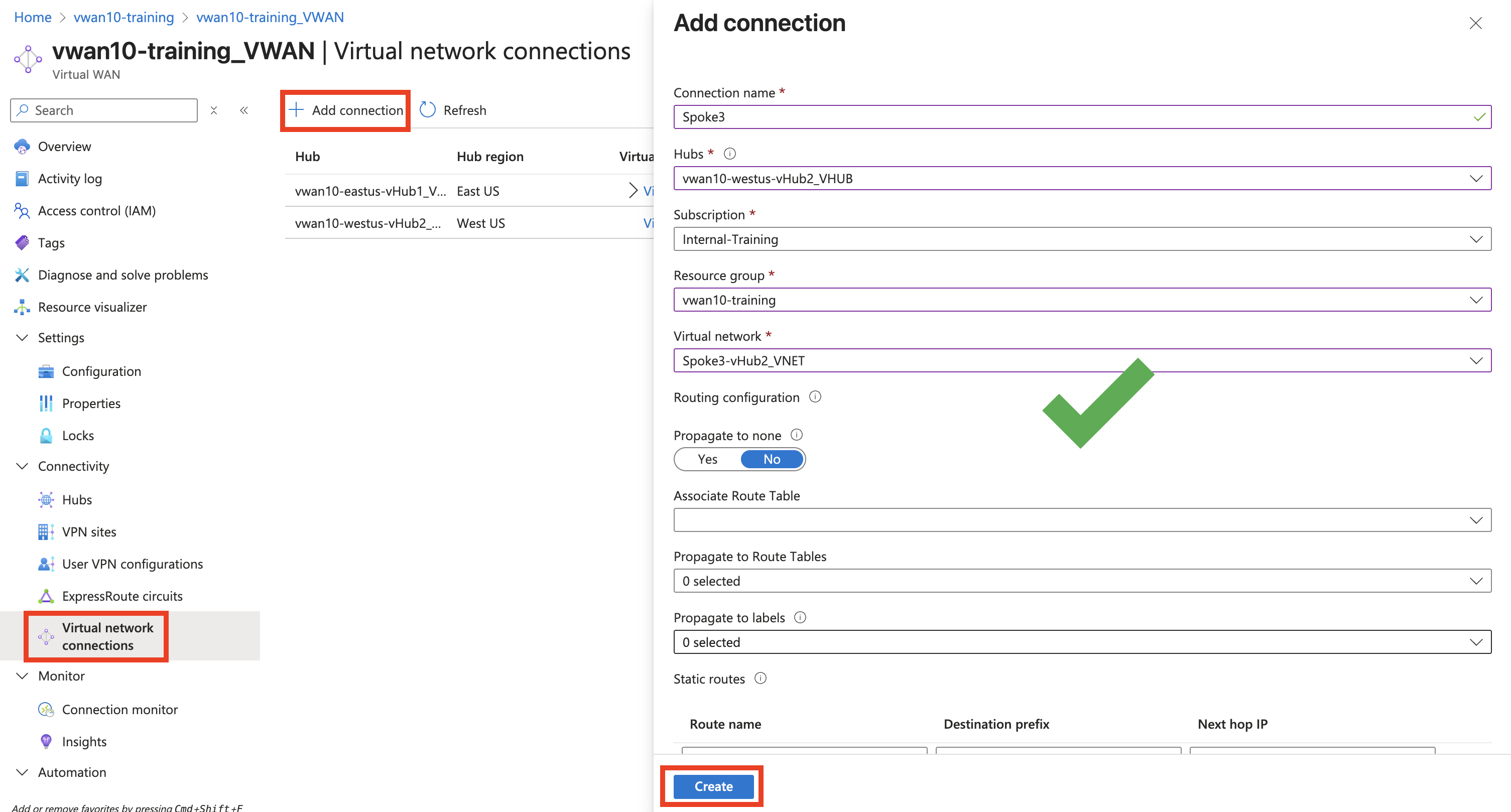
Task: Open Diagnose and solve problems via its wrench icon
Action: pyautogui.click(x=22, y=275)
